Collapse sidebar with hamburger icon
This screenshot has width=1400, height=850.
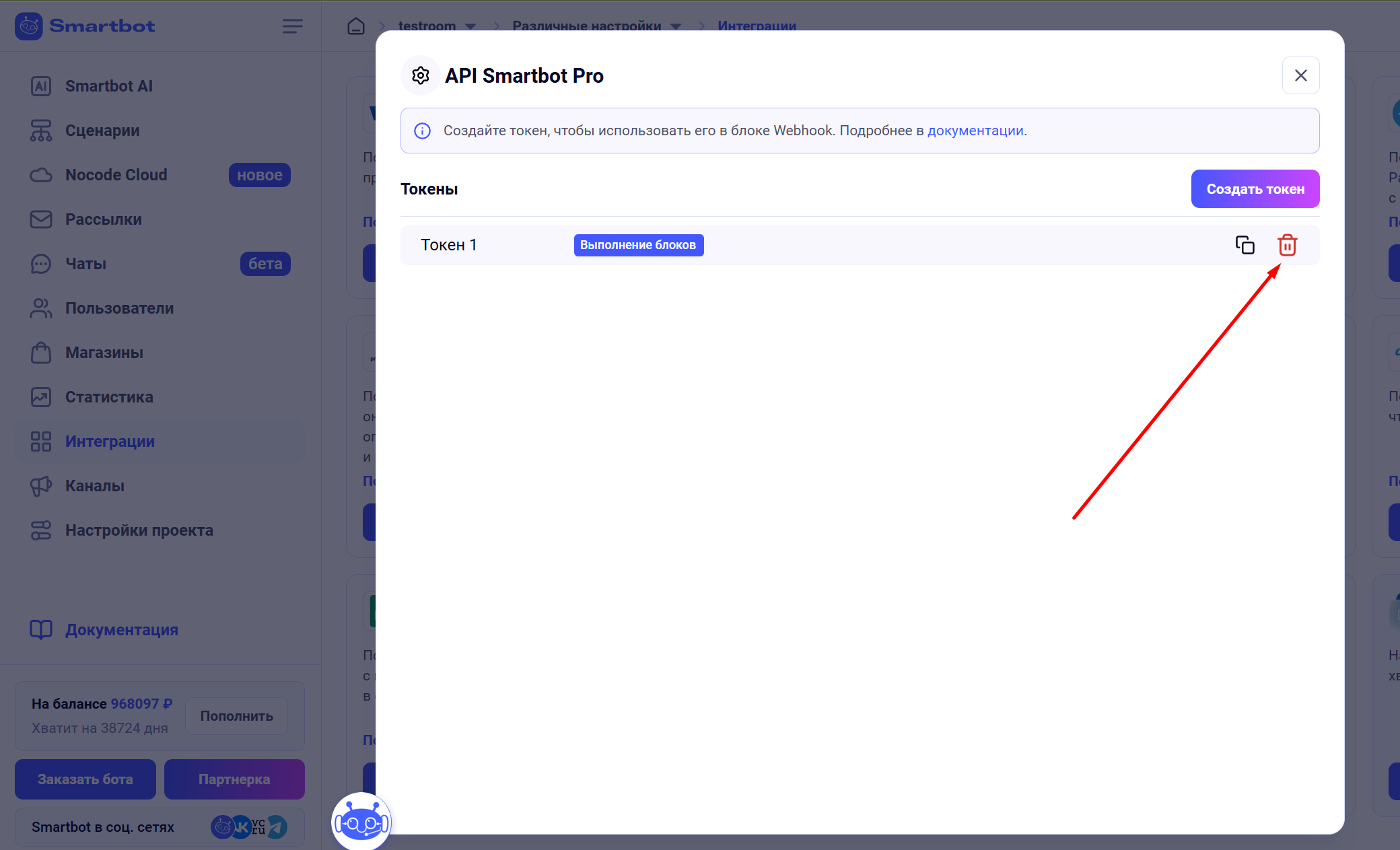coord(292,26)
